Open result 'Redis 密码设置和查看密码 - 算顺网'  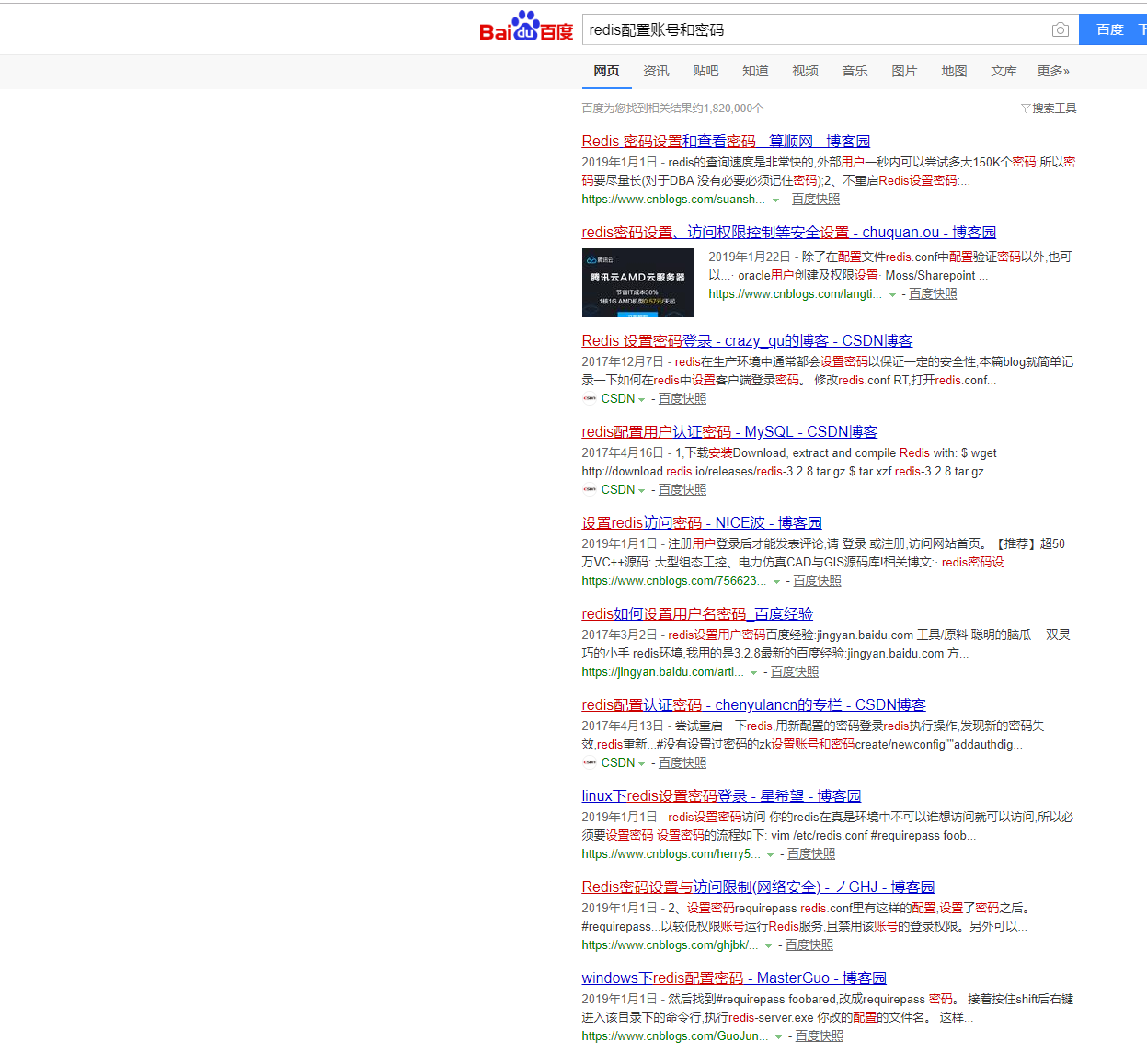click(x=726, y=141)
